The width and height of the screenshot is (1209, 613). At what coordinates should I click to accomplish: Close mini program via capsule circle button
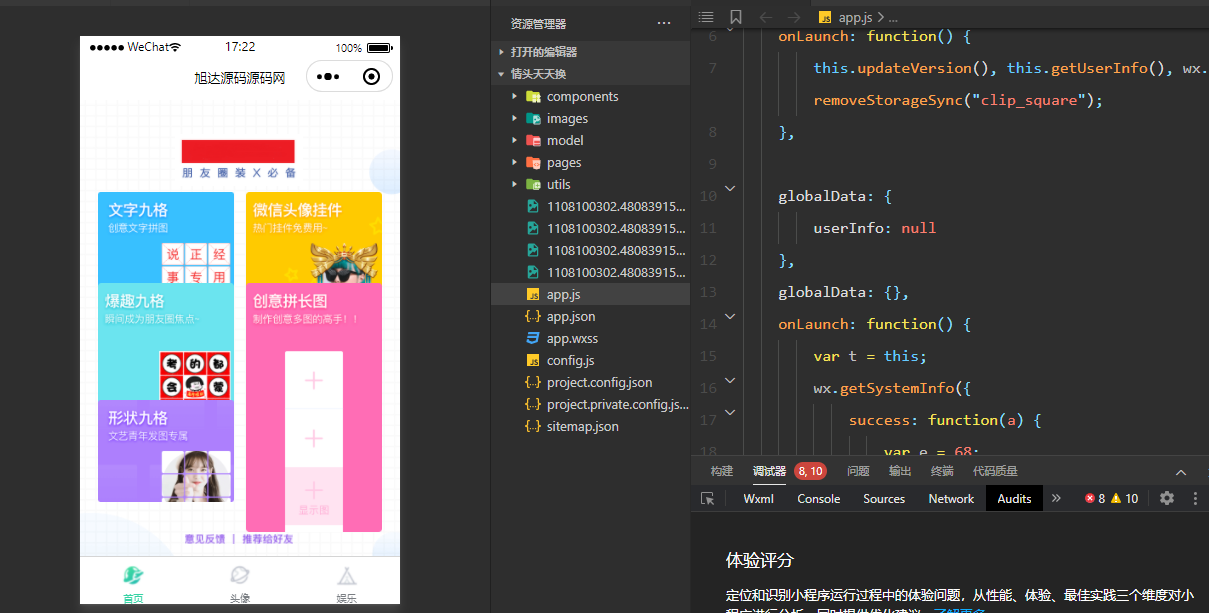pyautogui.click(x=372, y=77)
